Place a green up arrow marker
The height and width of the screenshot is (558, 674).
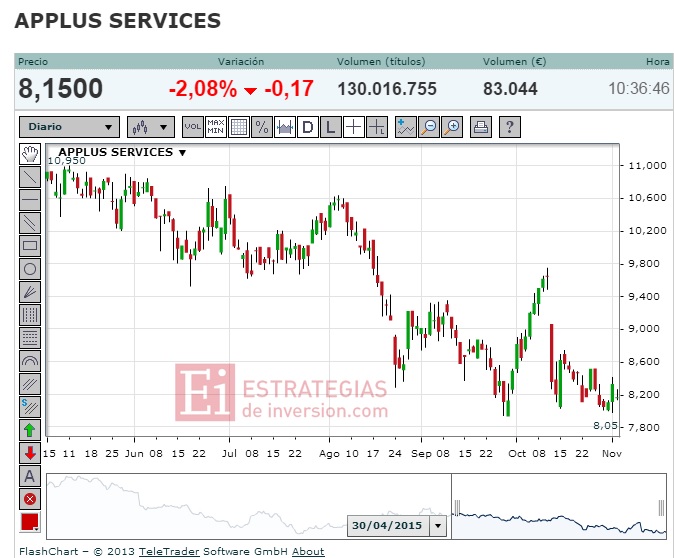click(x=30, y=430)
